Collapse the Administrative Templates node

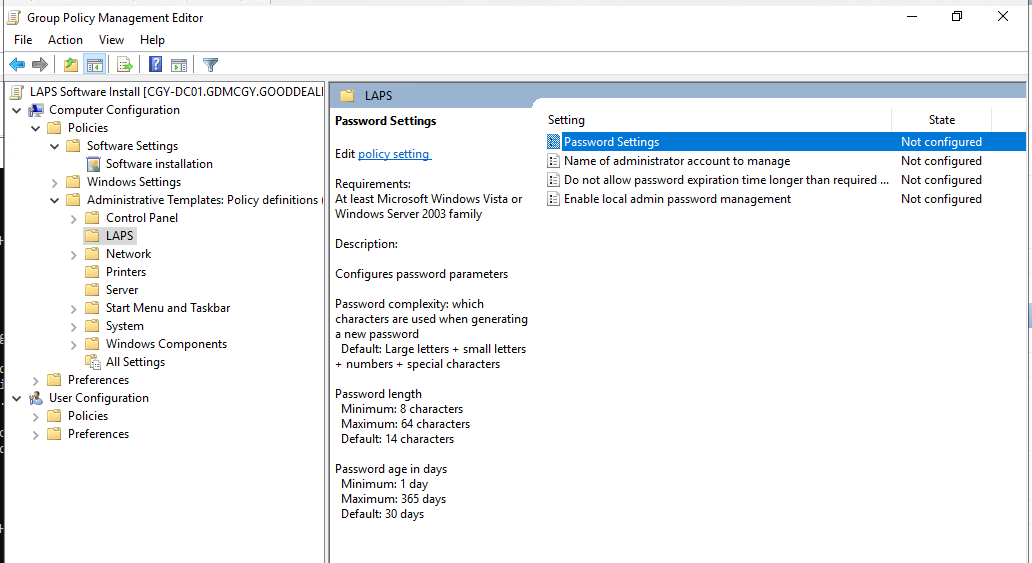click(55, 200)
